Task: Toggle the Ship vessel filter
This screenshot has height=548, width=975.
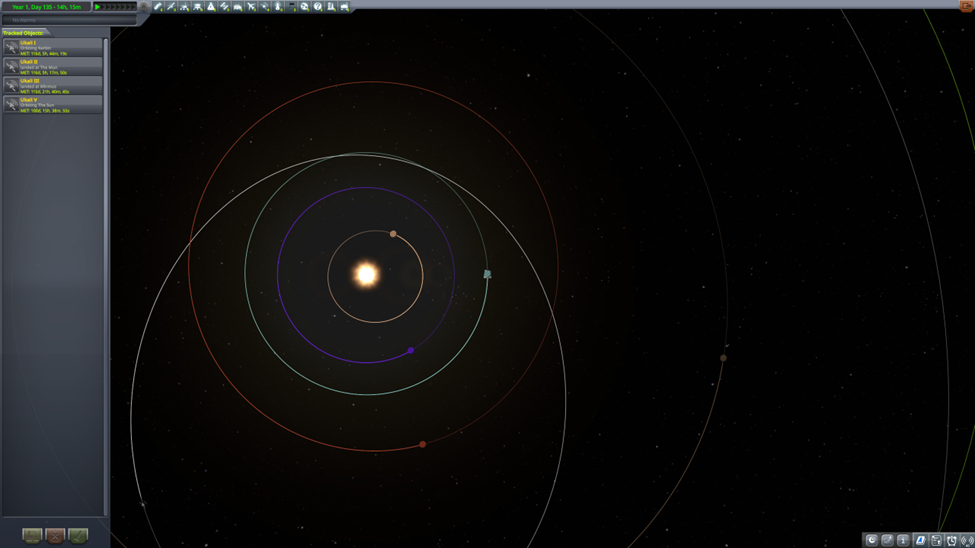Action: coord(211,6)
